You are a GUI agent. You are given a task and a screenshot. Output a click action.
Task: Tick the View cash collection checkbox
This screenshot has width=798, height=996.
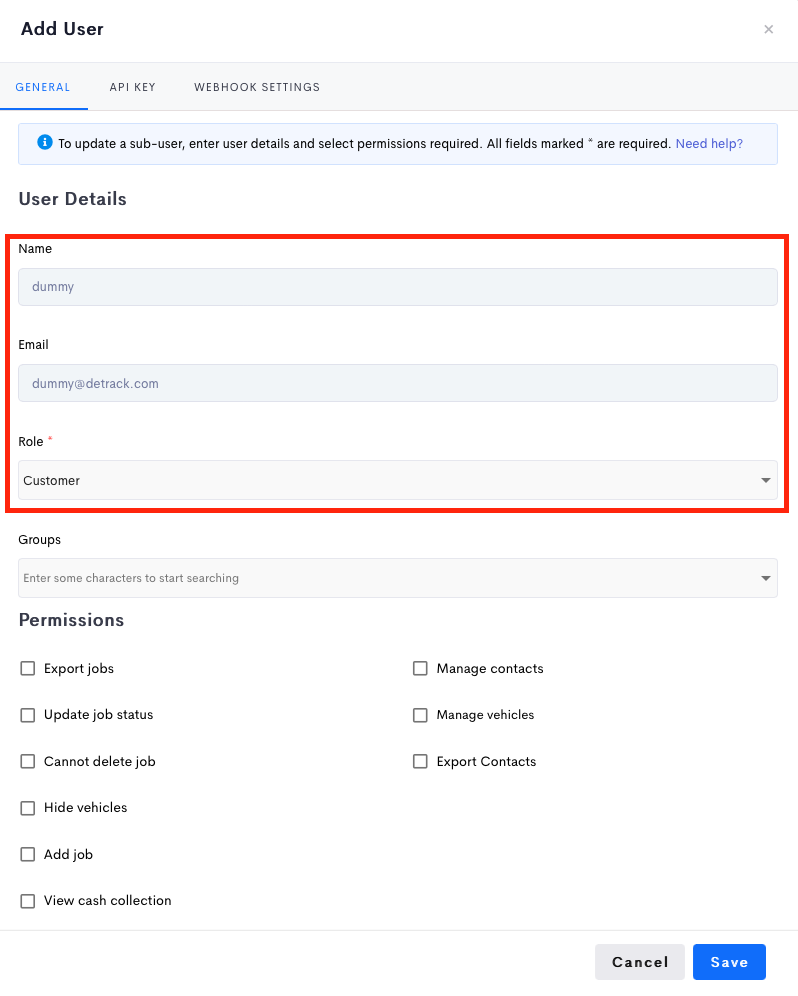click(x=27, y=901)
